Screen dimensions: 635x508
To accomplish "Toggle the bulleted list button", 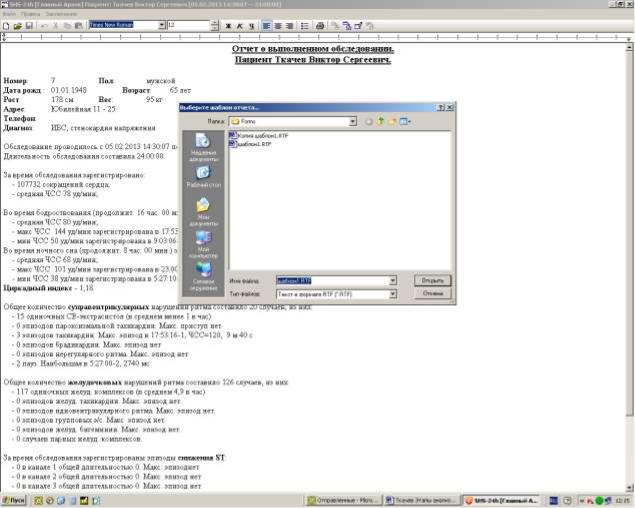I will [305, 26].
